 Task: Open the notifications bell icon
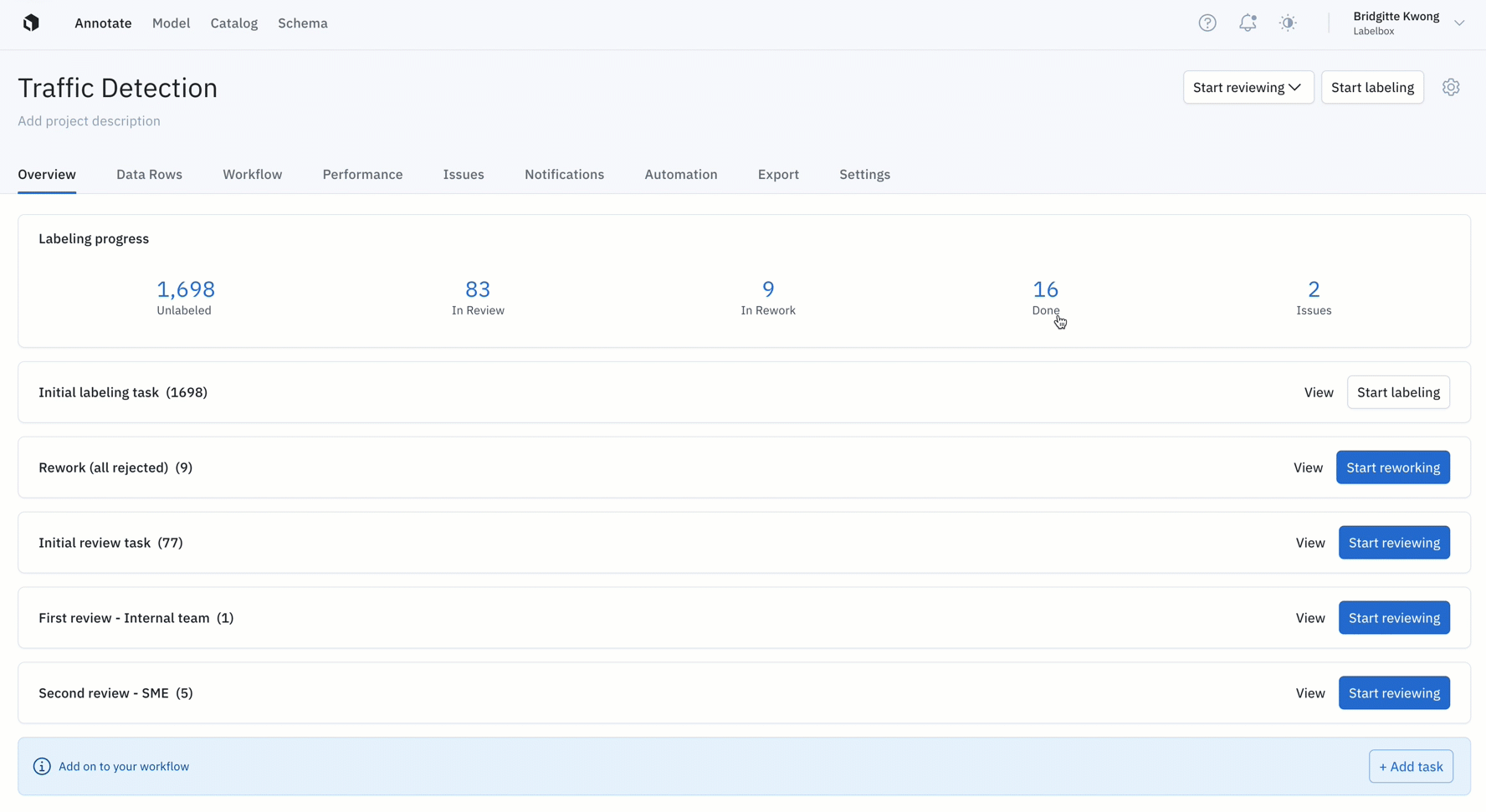point(1248,23)
